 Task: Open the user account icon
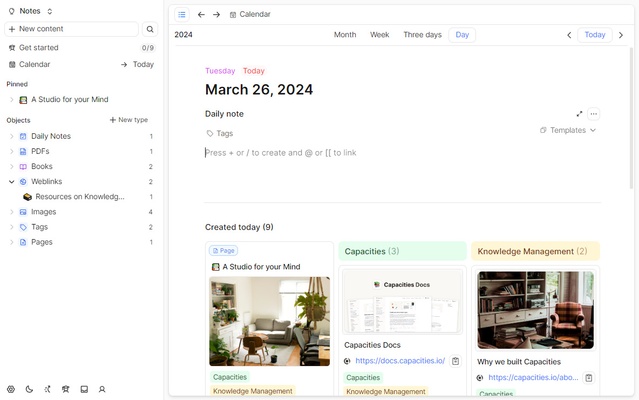(x=102, y=389)
